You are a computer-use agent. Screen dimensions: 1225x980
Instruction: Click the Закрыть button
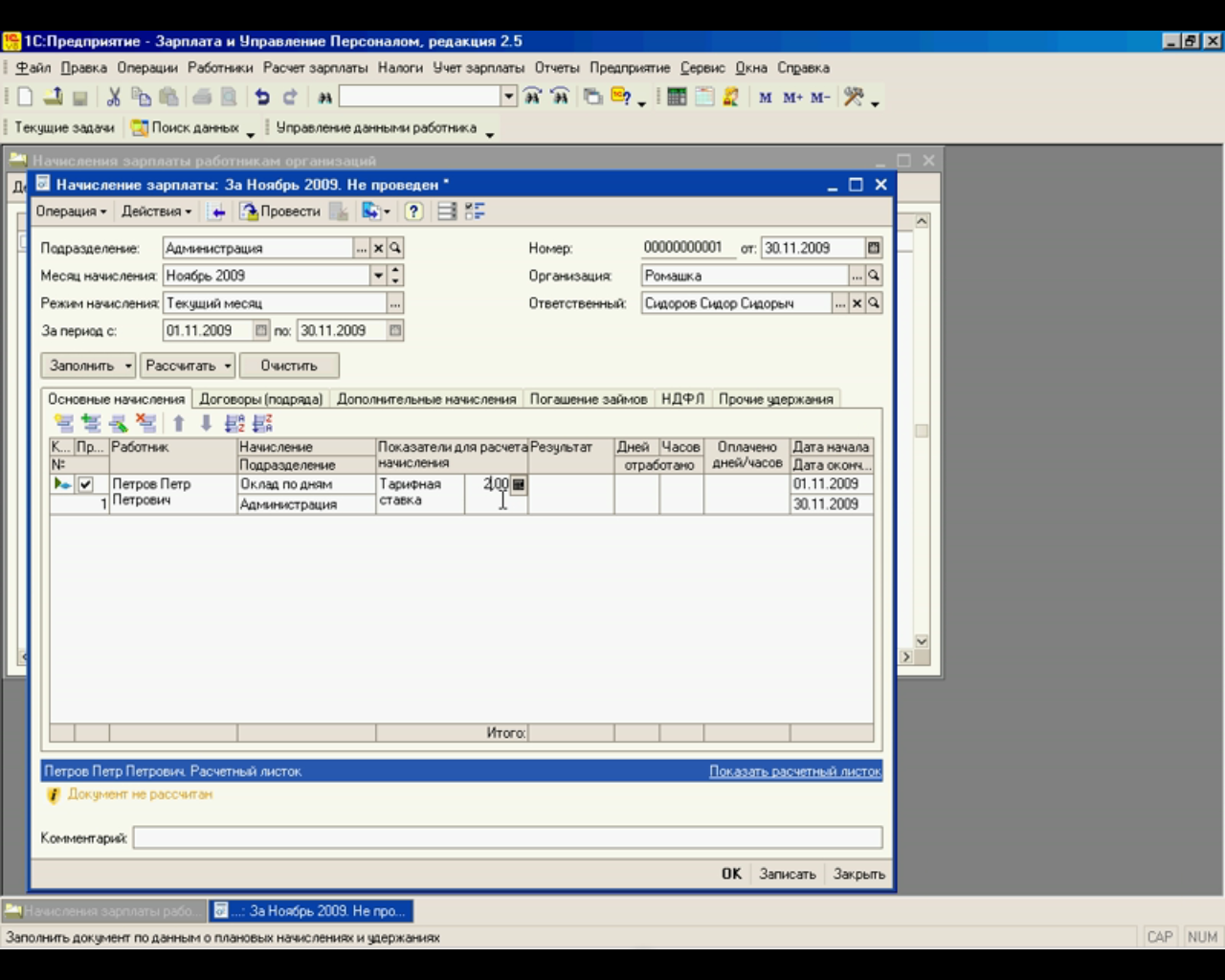[858, 874]
